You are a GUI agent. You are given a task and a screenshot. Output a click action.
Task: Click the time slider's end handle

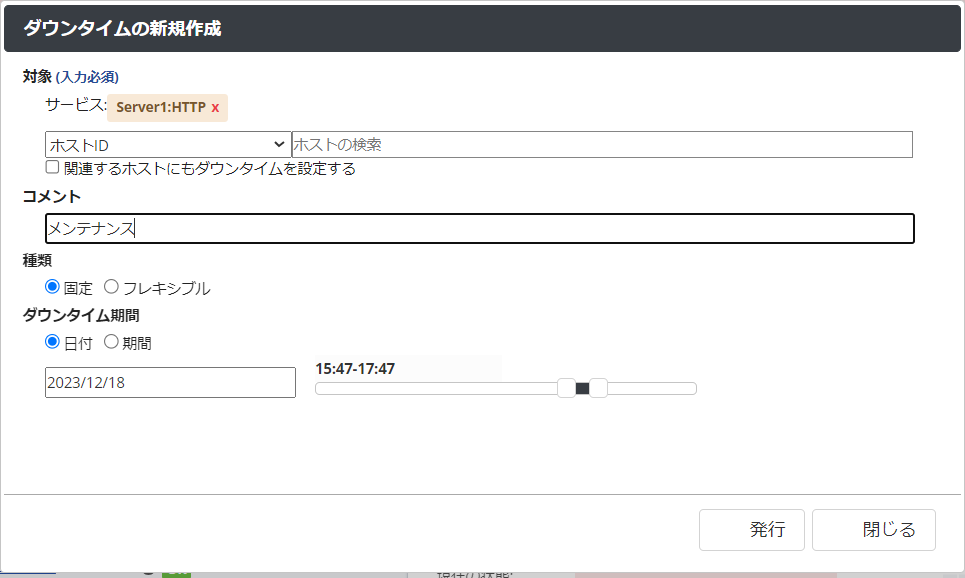coord(598,388)
